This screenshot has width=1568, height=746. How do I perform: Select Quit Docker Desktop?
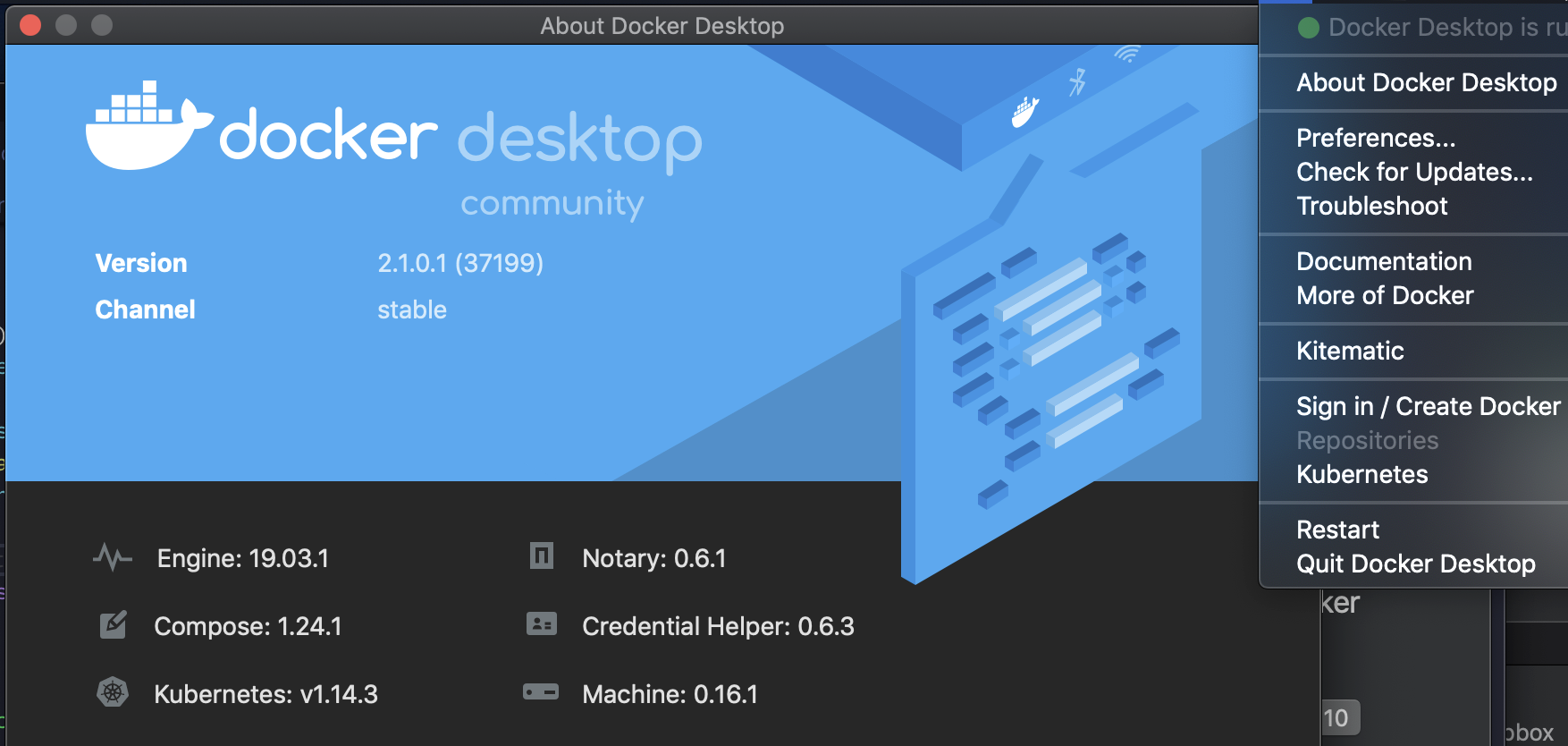point(1416,564)
